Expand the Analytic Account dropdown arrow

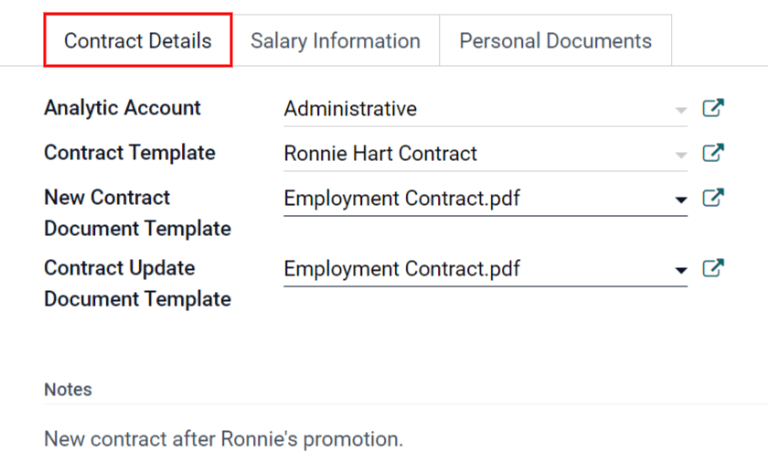(x=681, y=110)
